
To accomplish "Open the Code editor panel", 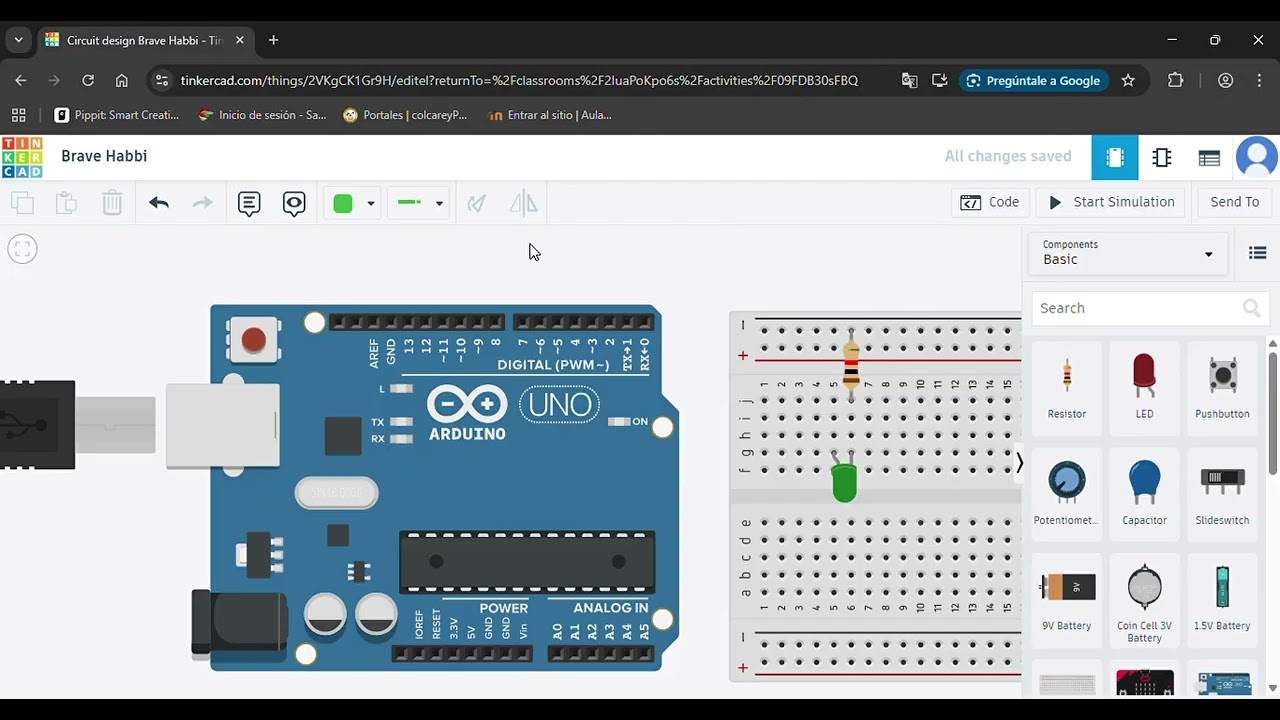I will pyautogui.click(x=990, y=202).
